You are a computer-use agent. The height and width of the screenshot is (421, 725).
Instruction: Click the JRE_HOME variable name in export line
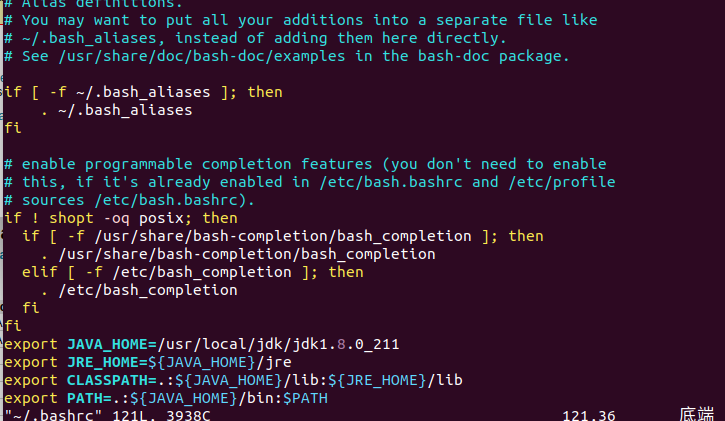(103, 362)
